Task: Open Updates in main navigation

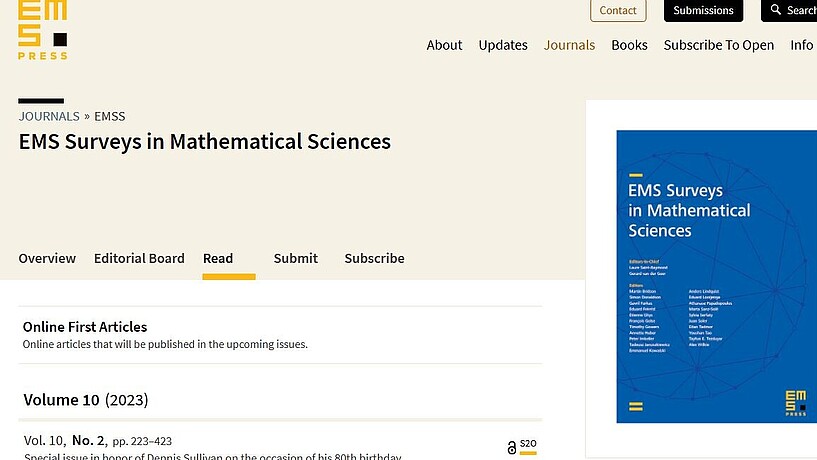Action: tap(503, 45)
